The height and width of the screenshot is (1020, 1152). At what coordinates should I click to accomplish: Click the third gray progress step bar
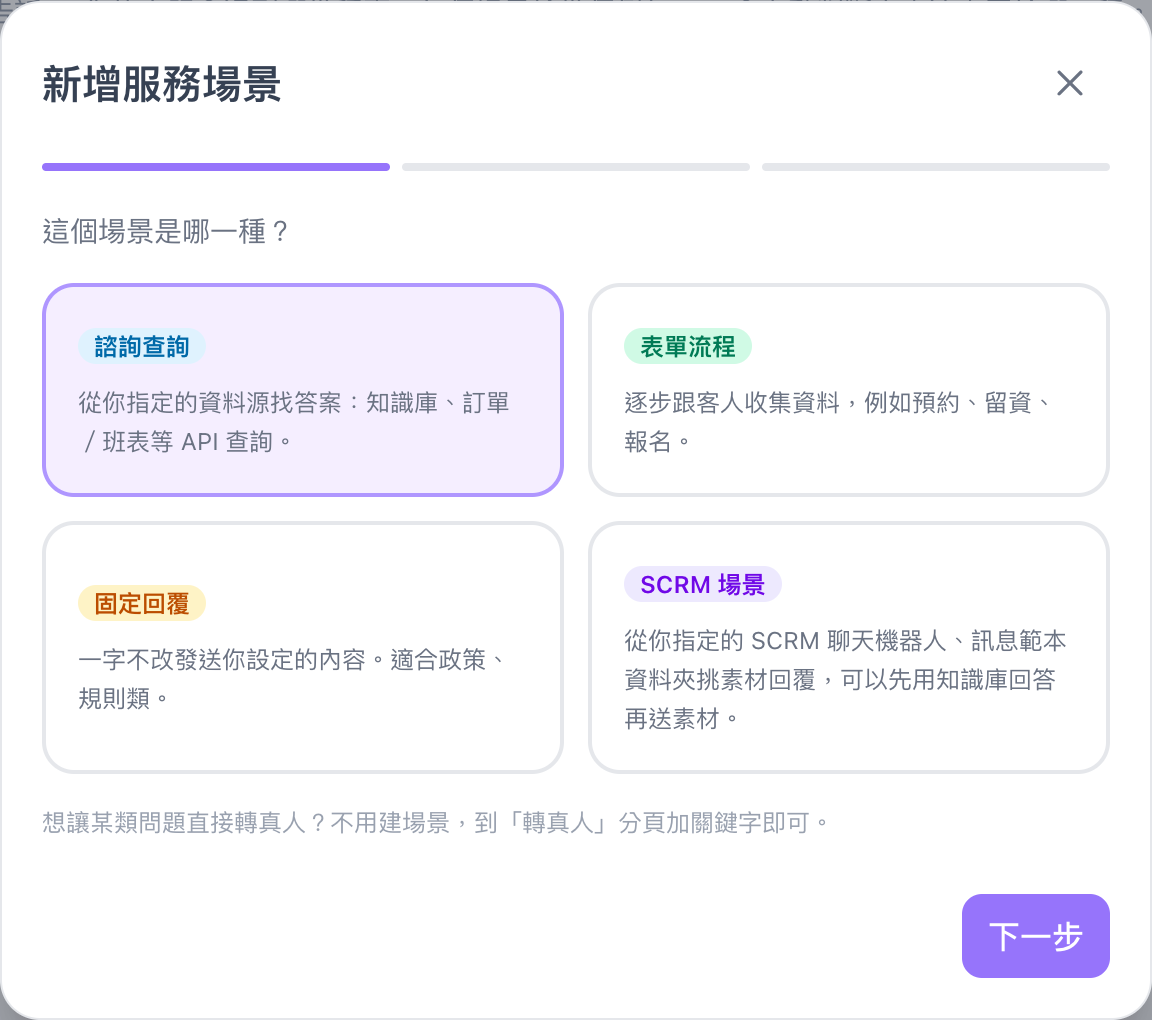coord(936,167)
